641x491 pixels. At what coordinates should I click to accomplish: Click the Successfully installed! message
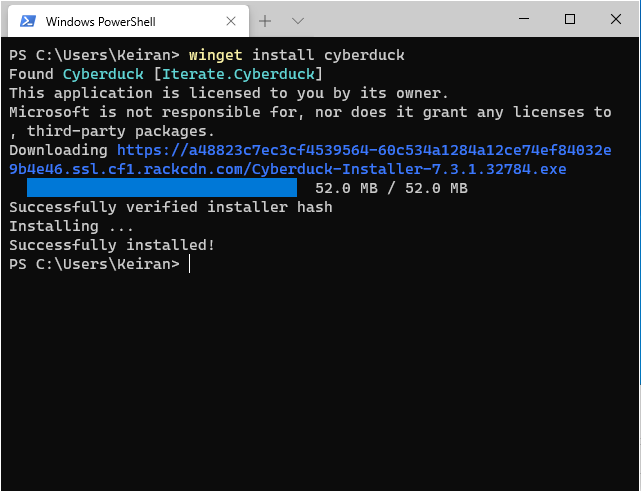112,245
